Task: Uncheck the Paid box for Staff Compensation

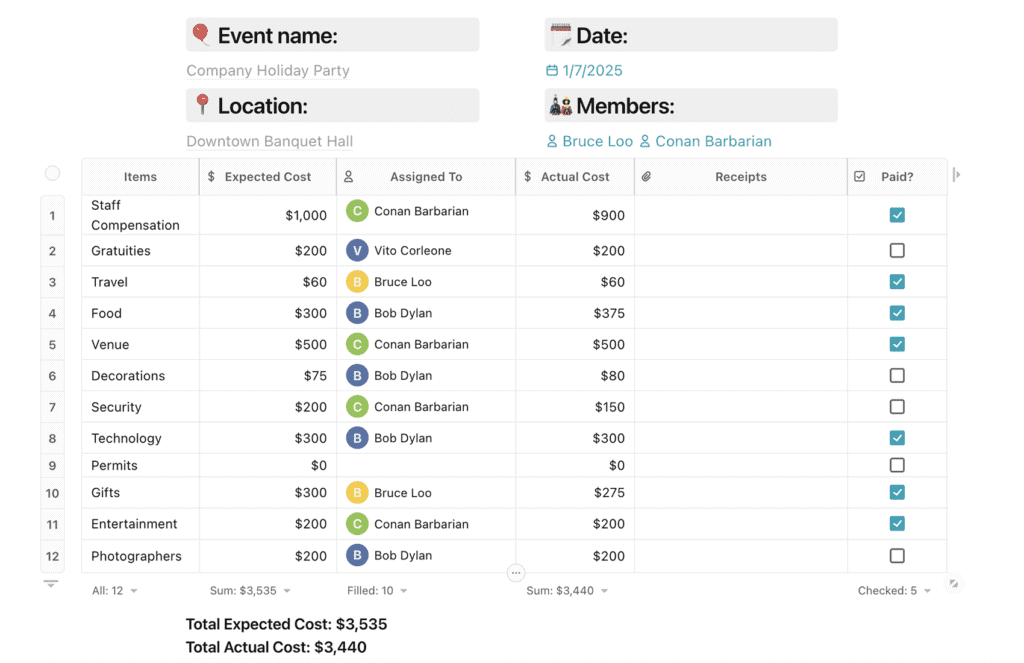Action: pyautogui.click(x=897, y=215)
